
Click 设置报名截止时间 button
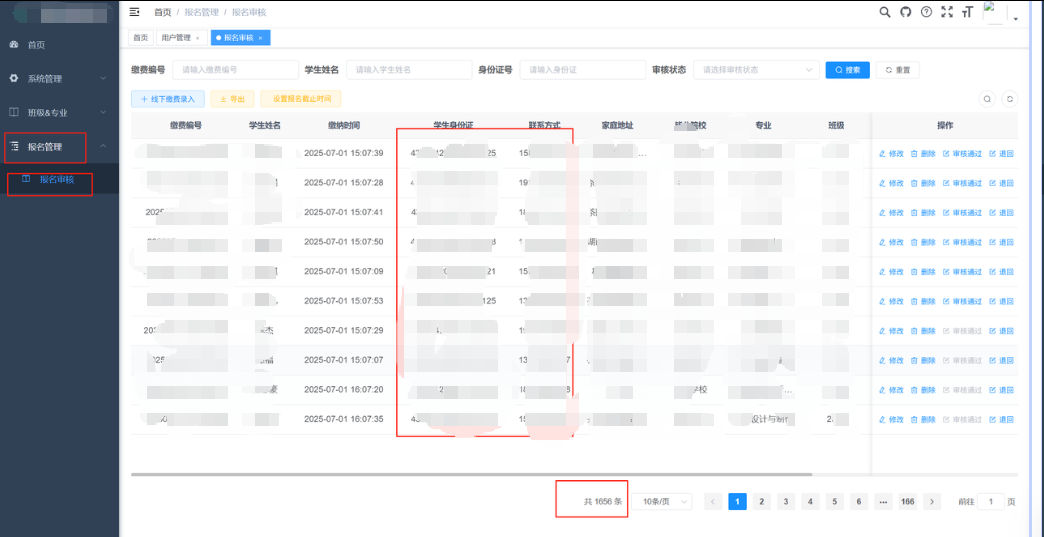pyautogui.click(x=301, y=99)
